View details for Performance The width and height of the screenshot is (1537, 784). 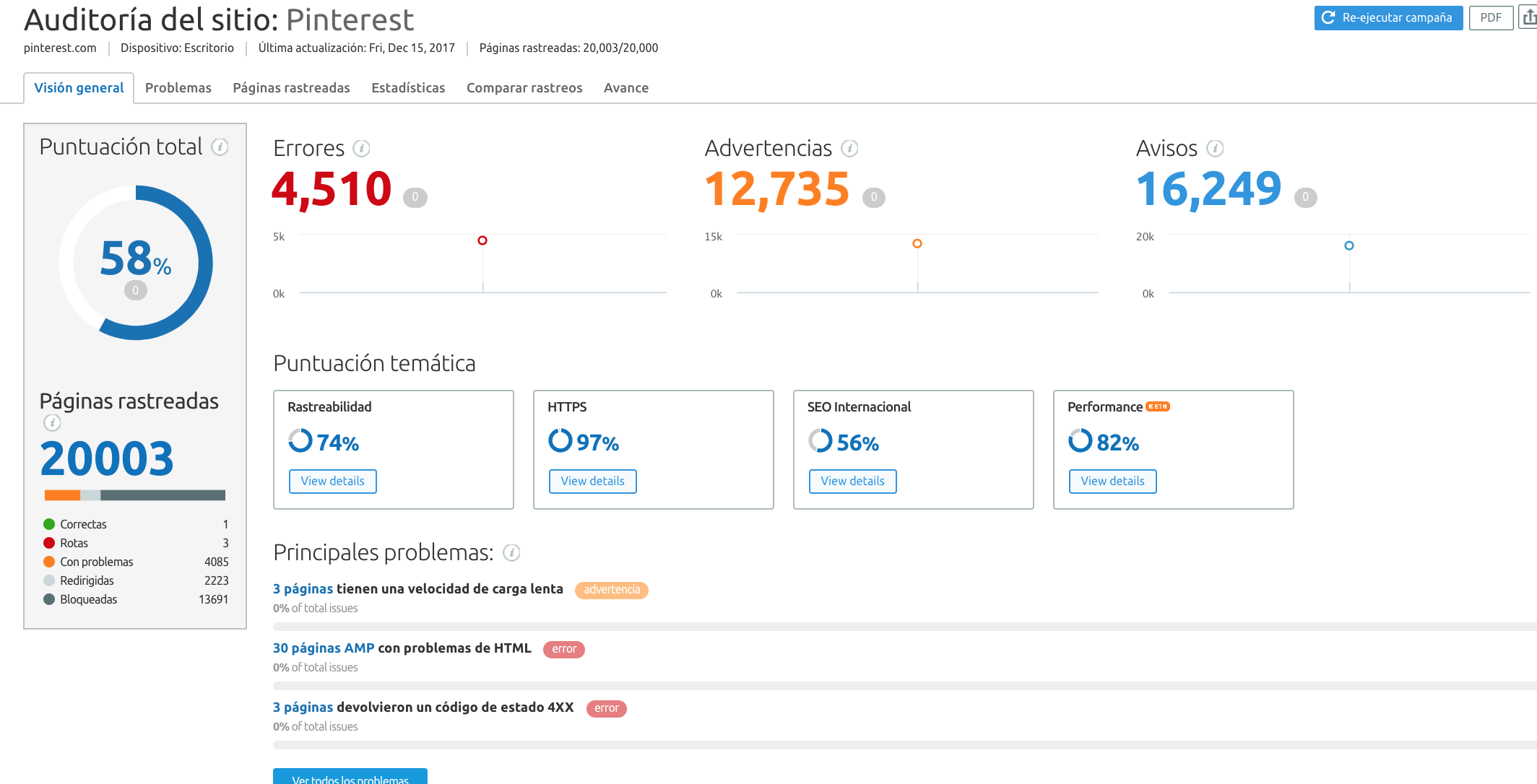click(x=1113, y=482)
